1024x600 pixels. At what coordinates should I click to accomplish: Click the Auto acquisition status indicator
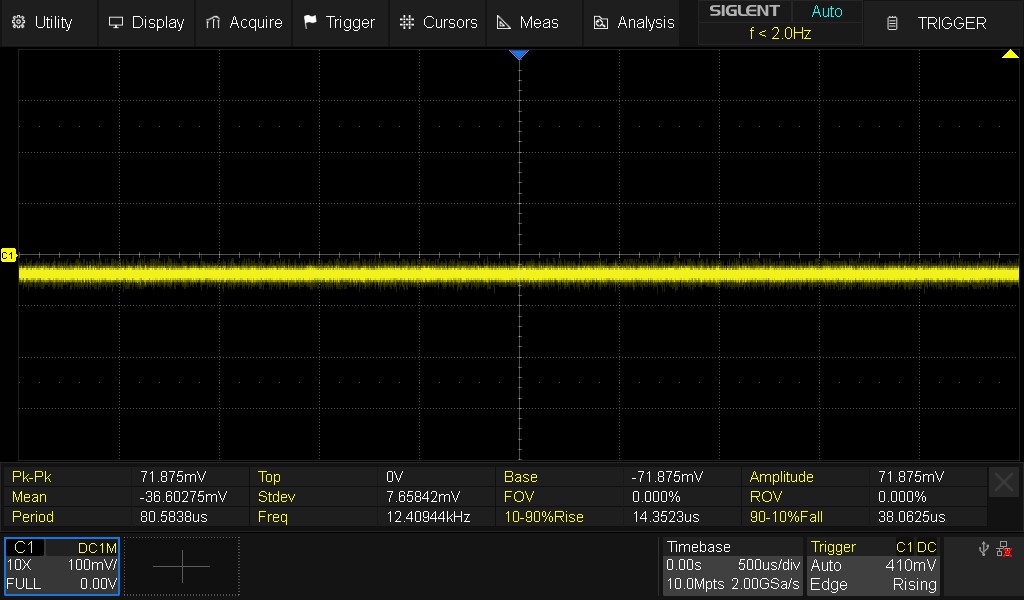(826, 11)
